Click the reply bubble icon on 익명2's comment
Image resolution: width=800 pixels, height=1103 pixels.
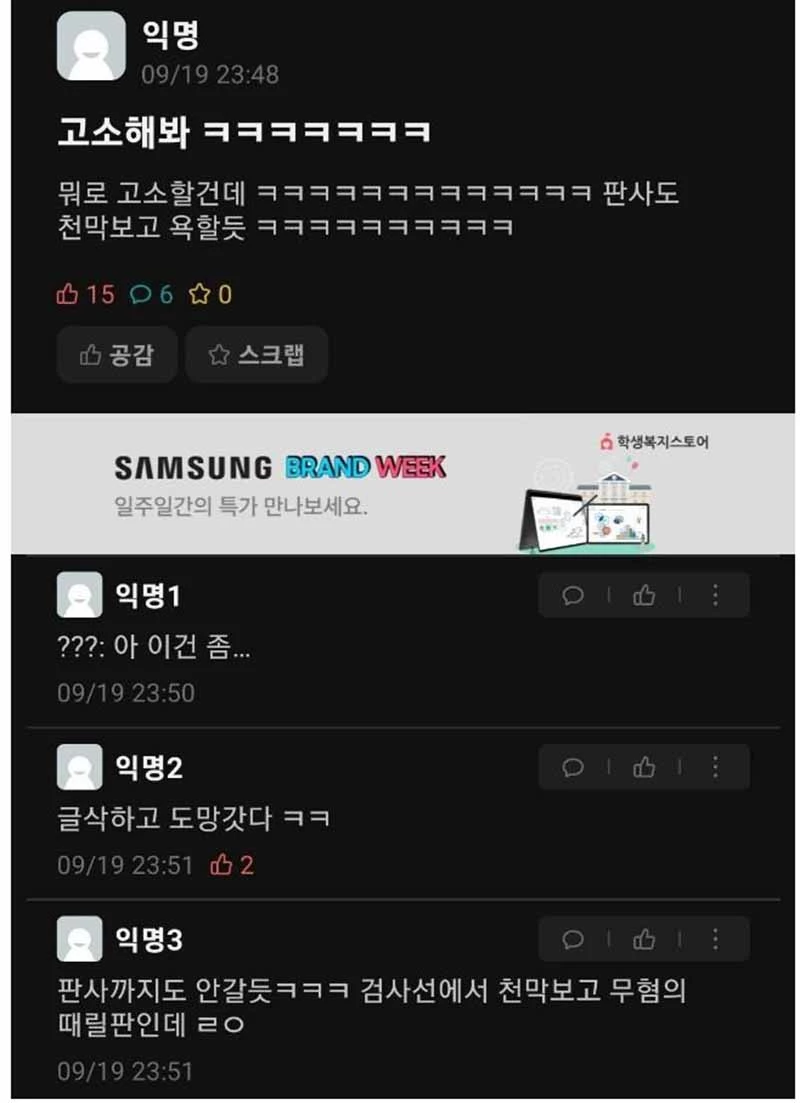point(573,767)
